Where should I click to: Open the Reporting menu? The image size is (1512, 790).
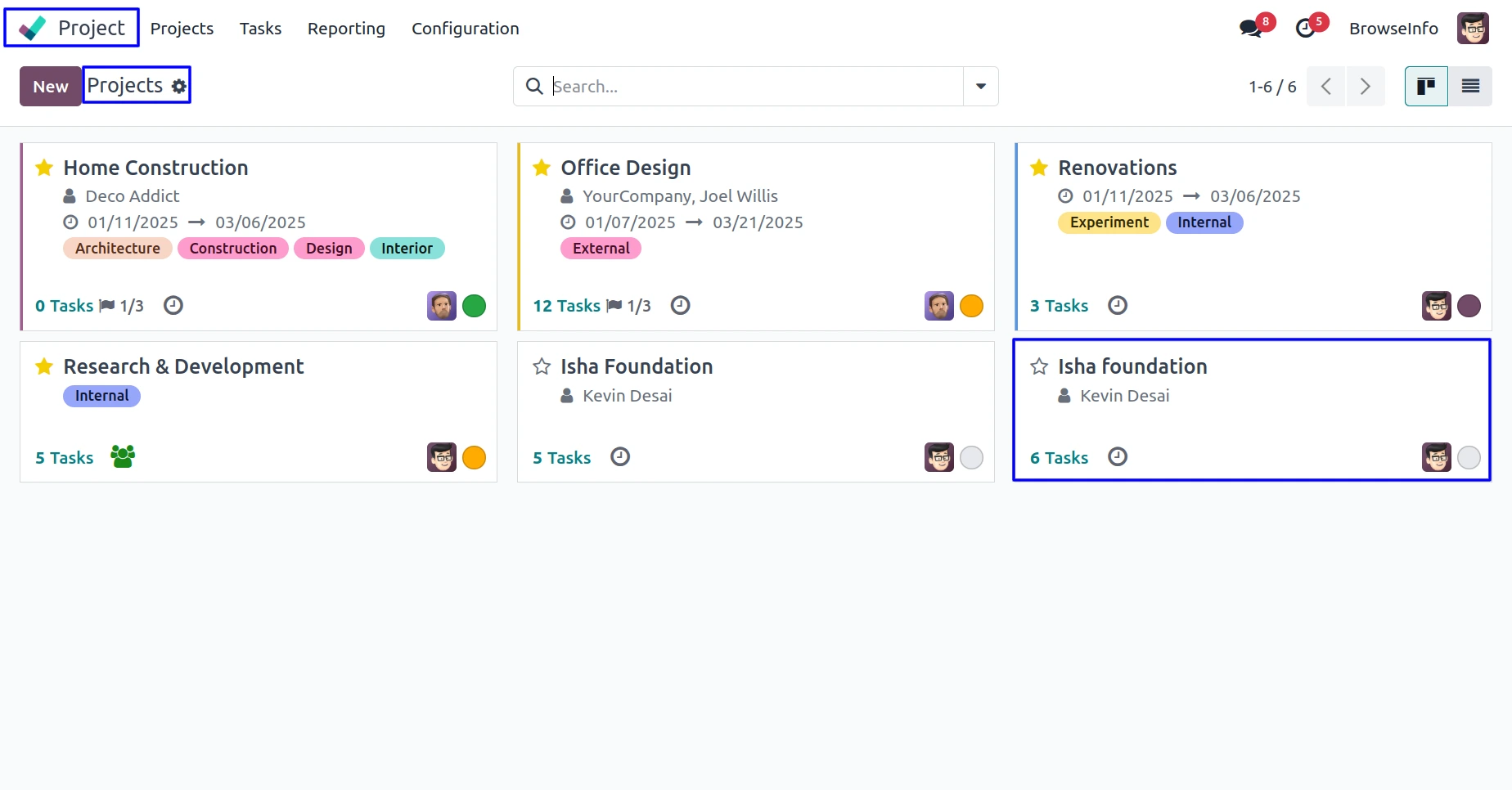point(346,29)
